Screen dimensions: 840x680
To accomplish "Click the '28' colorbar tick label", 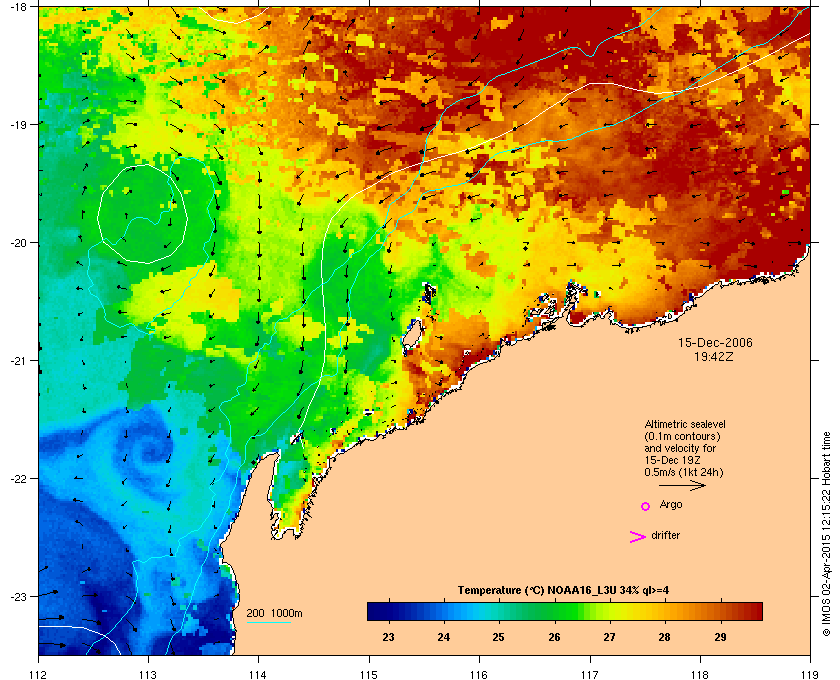I will pos(665,637).
